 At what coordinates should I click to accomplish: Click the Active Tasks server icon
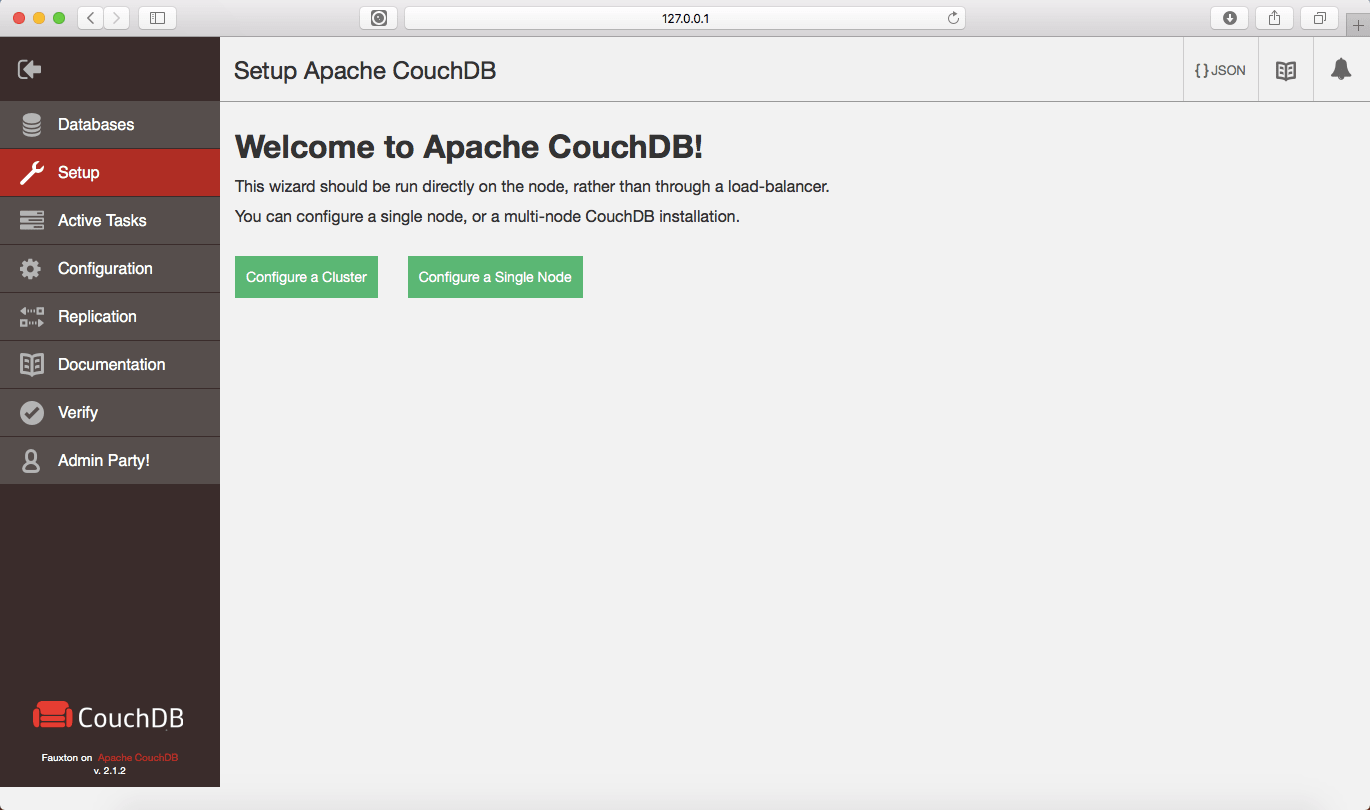(32, 221)
